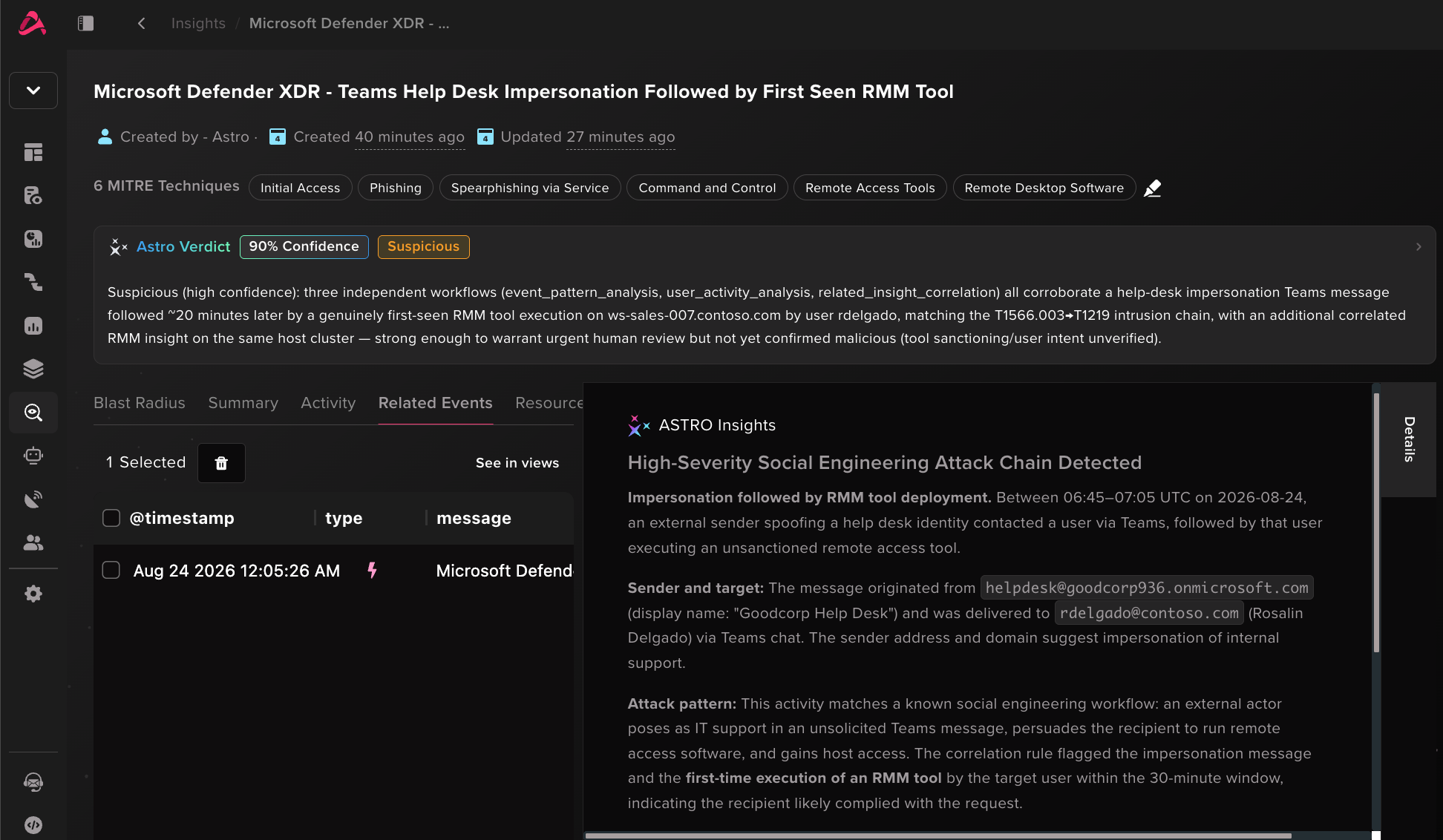Open the code developer icon at bottom
Viewport: 1443px width, 840px height.
coord(33,824)
